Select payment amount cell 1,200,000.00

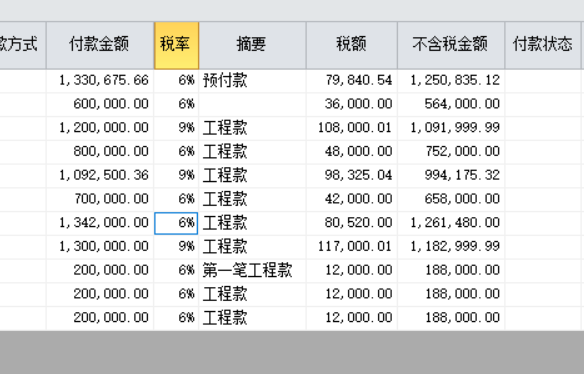click(100, 128)
